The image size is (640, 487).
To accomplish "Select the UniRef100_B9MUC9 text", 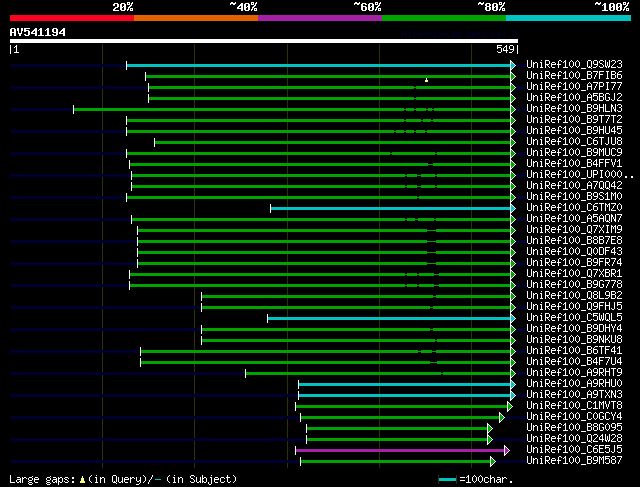I will coord(574,153).
